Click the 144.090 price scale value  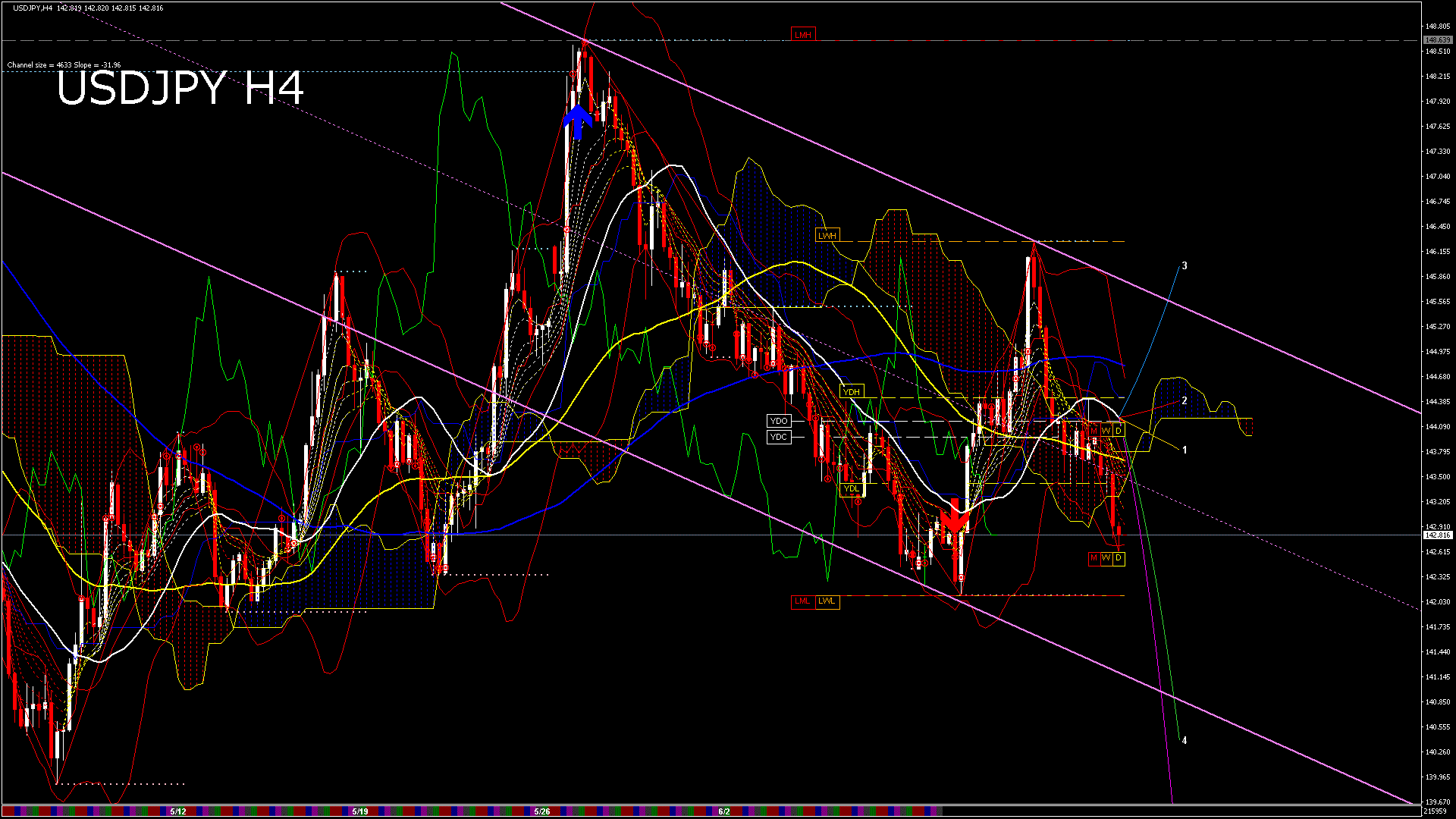[1438, 427]
